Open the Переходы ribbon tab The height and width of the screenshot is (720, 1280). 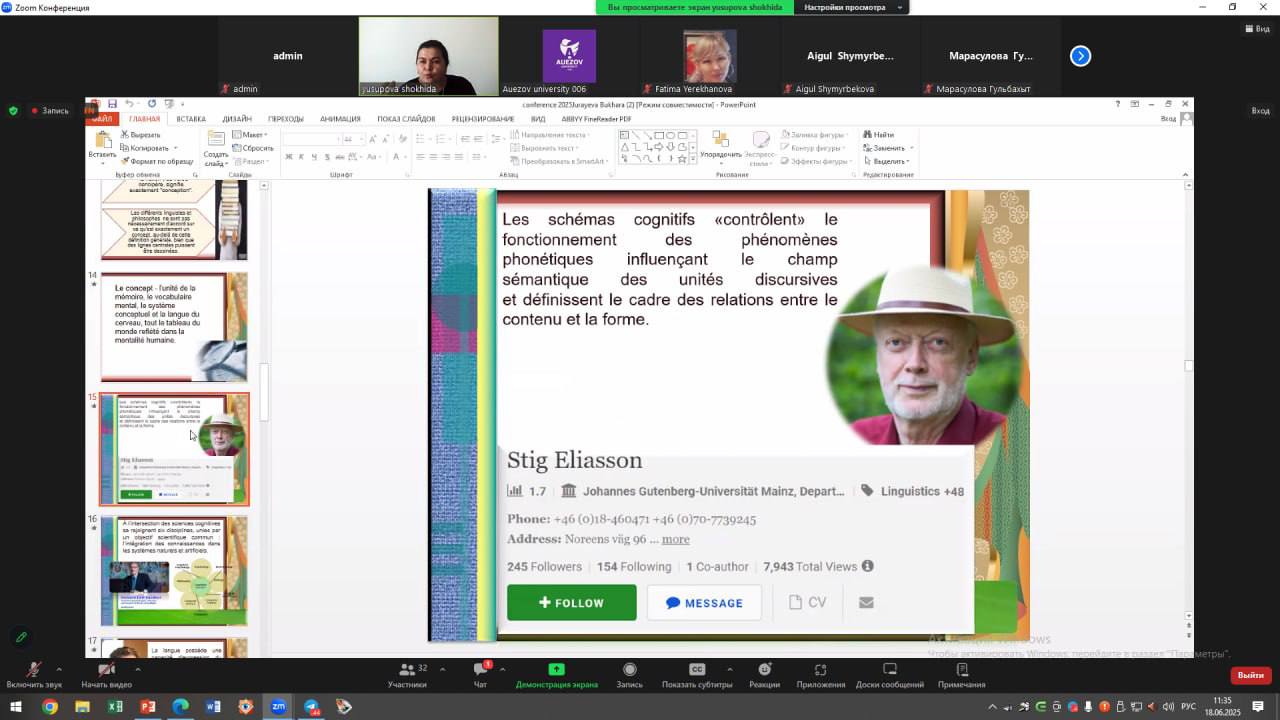tap(286, 119)
